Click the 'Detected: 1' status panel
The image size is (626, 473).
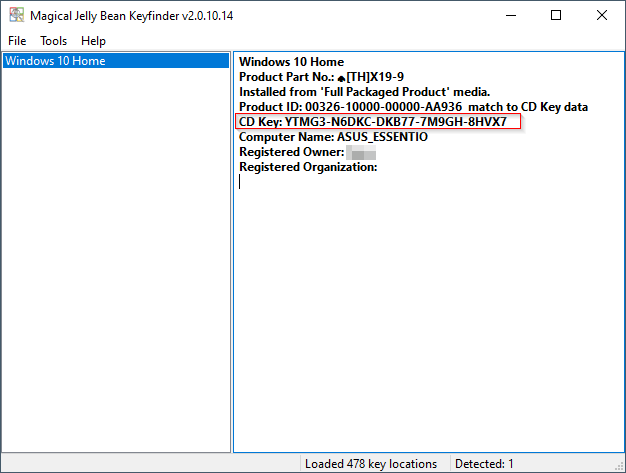(484, 464)
